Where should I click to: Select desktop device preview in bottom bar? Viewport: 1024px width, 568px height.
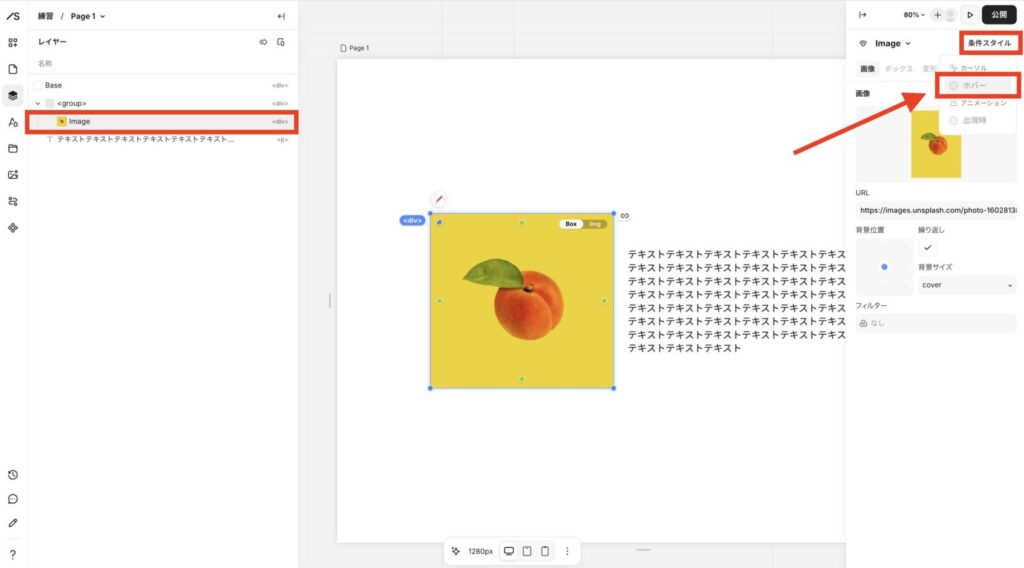click(x=509, y=551)
